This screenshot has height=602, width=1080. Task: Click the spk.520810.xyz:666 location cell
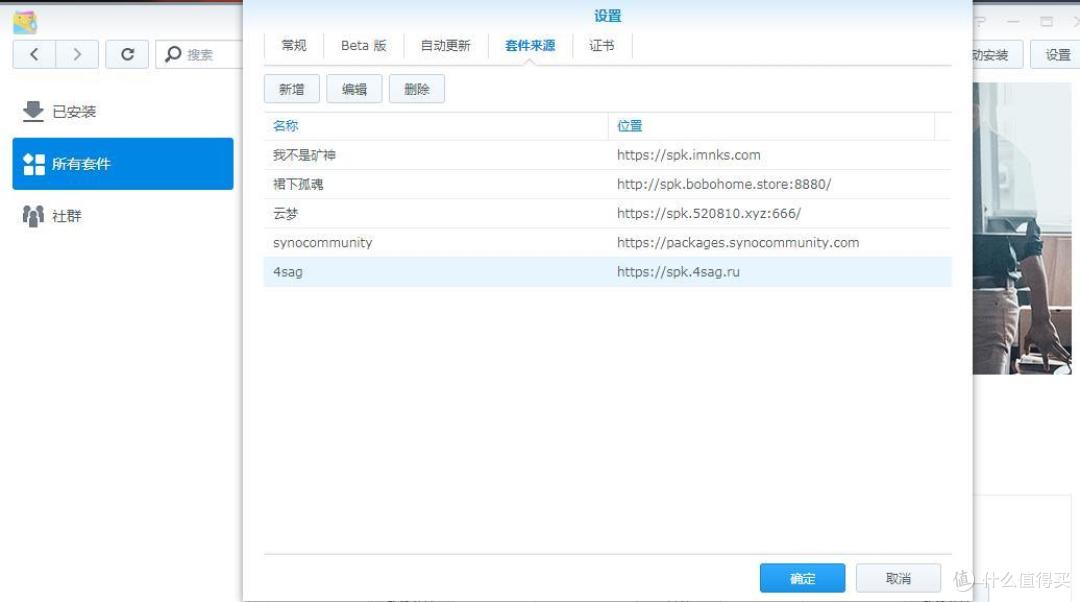[709, 214]
